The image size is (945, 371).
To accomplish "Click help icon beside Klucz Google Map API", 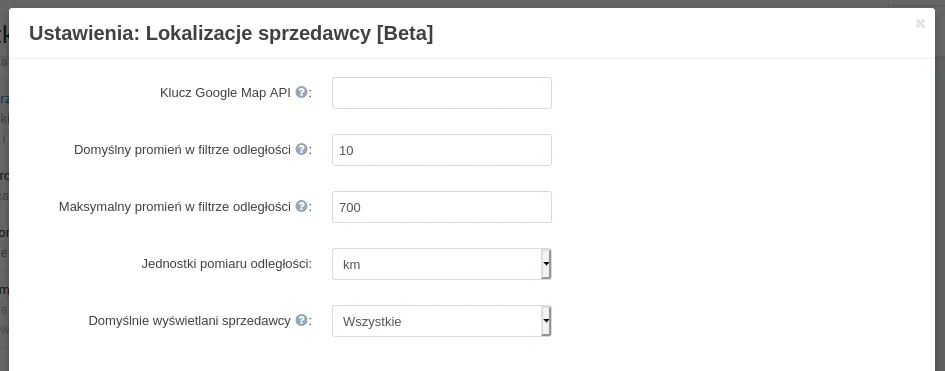I will coord(301,92).
